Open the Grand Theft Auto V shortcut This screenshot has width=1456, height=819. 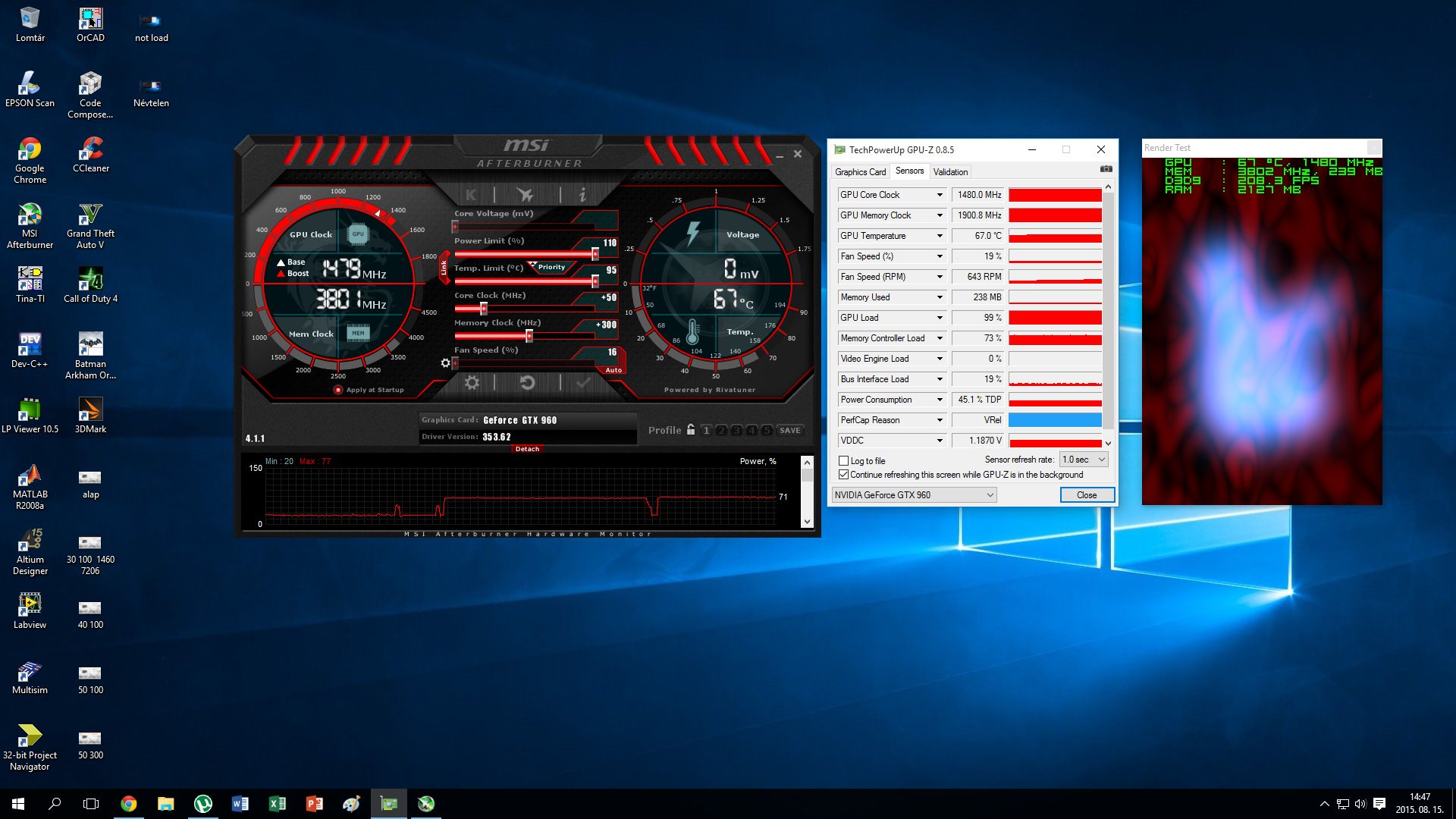point(90,225)
